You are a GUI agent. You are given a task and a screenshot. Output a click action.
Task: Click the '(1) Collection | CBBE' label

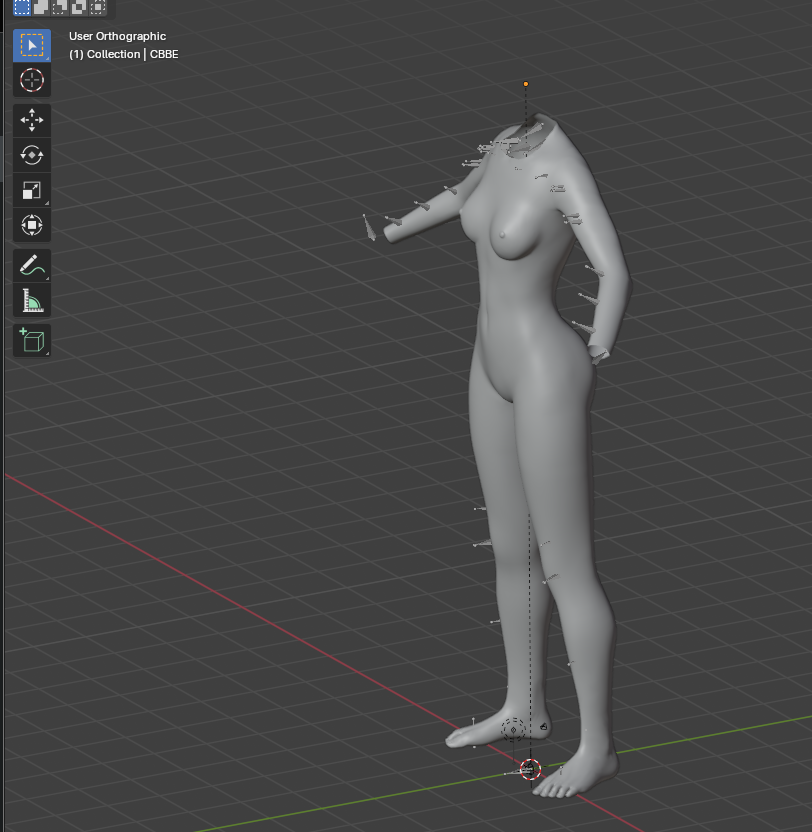[x=124, y=54]
